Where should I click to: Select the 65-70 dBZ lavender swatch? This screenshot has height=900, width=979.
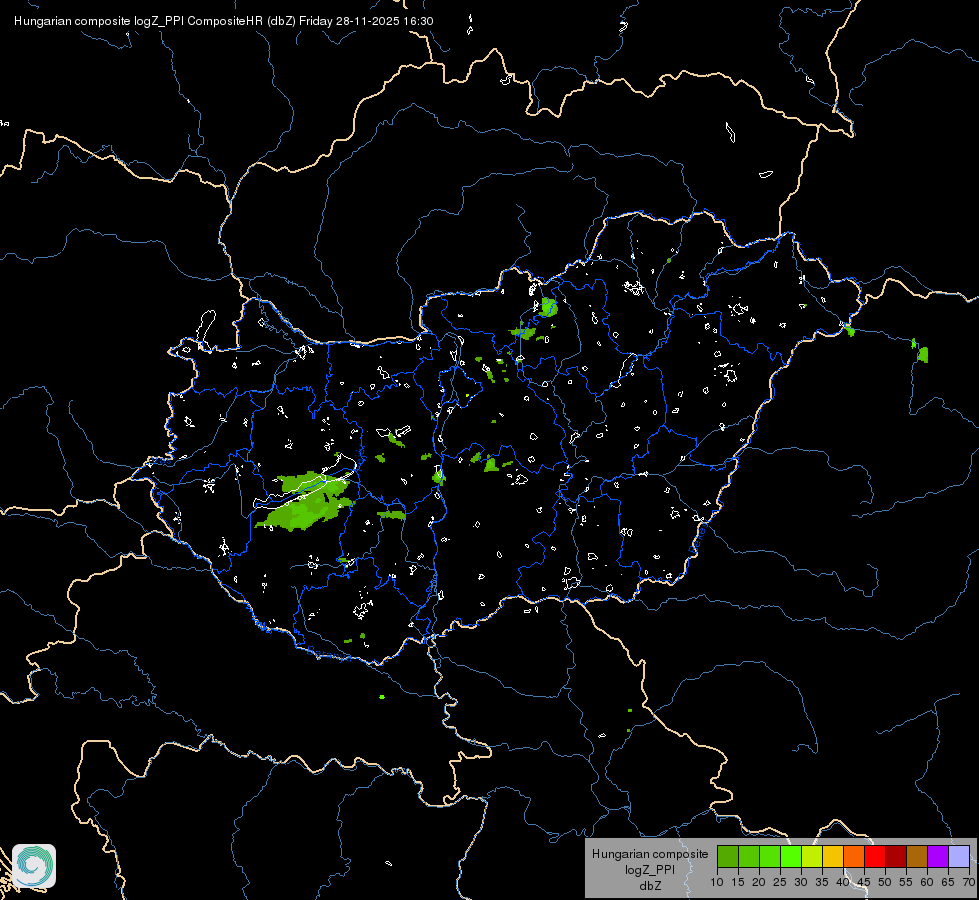(x=959, y=856)
